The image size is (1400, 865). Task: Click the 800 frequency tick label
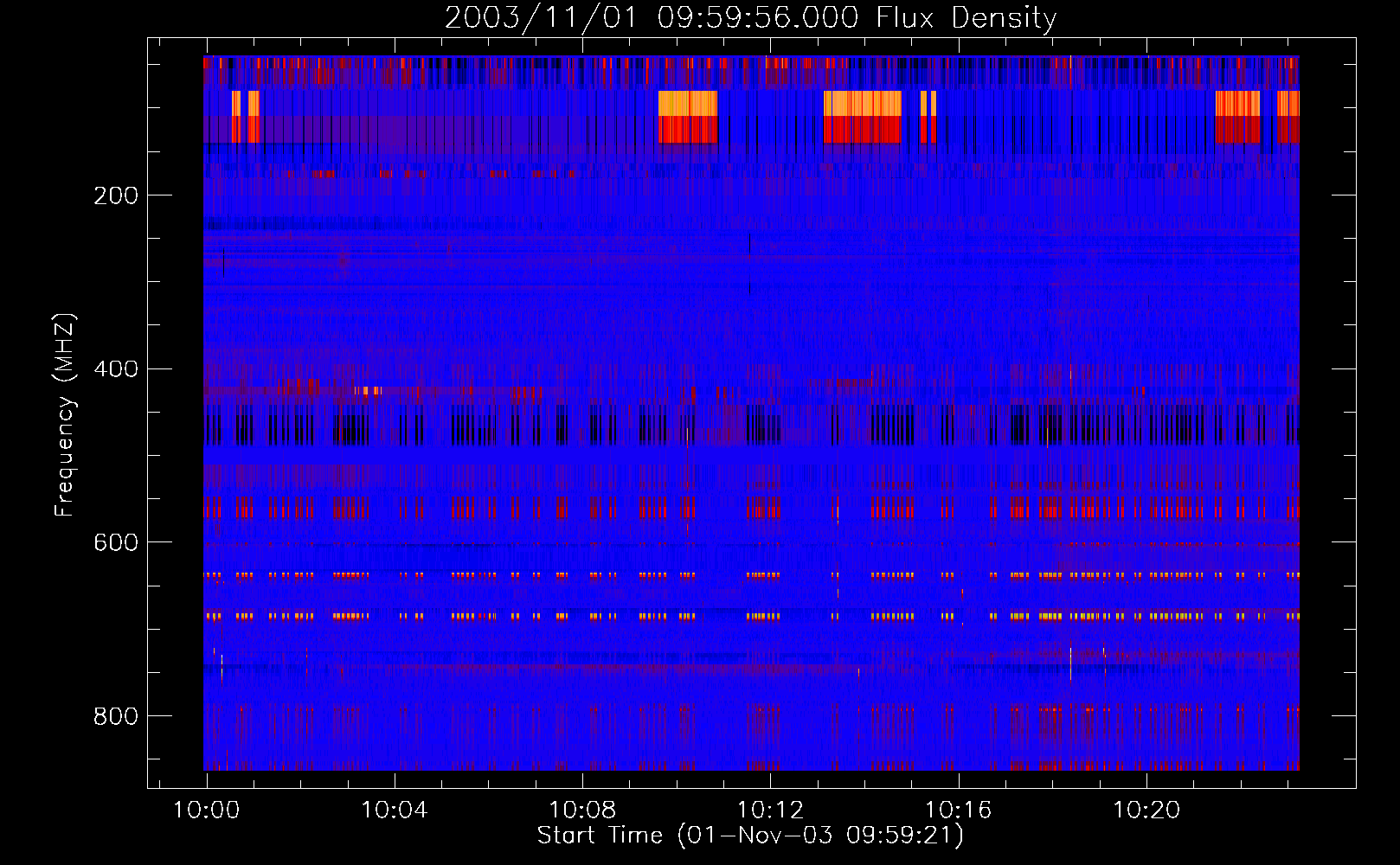pyautogui.click(x=116, y=716)
